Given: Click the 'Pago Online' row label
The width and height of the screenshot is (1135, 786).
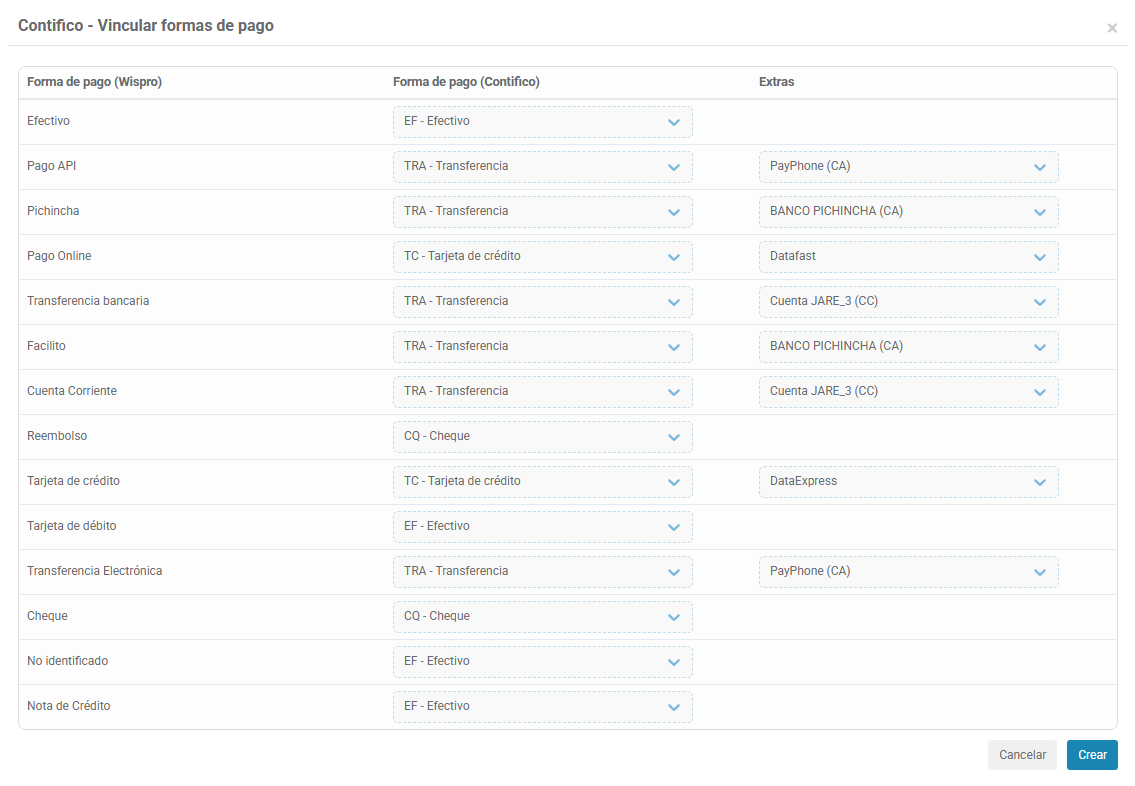Looking at the screenshot, I should [x=59, y=255].
